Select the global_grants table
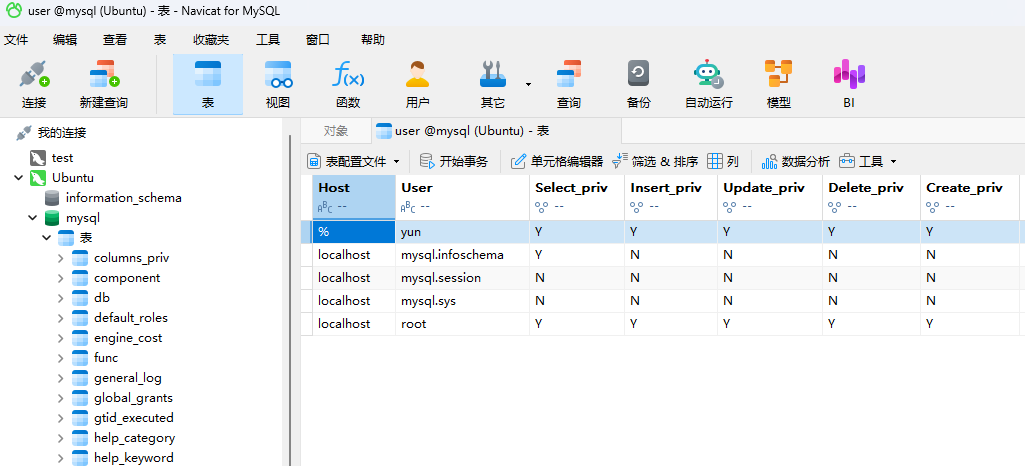This screenshot has width=1025, height=466. 133,397
